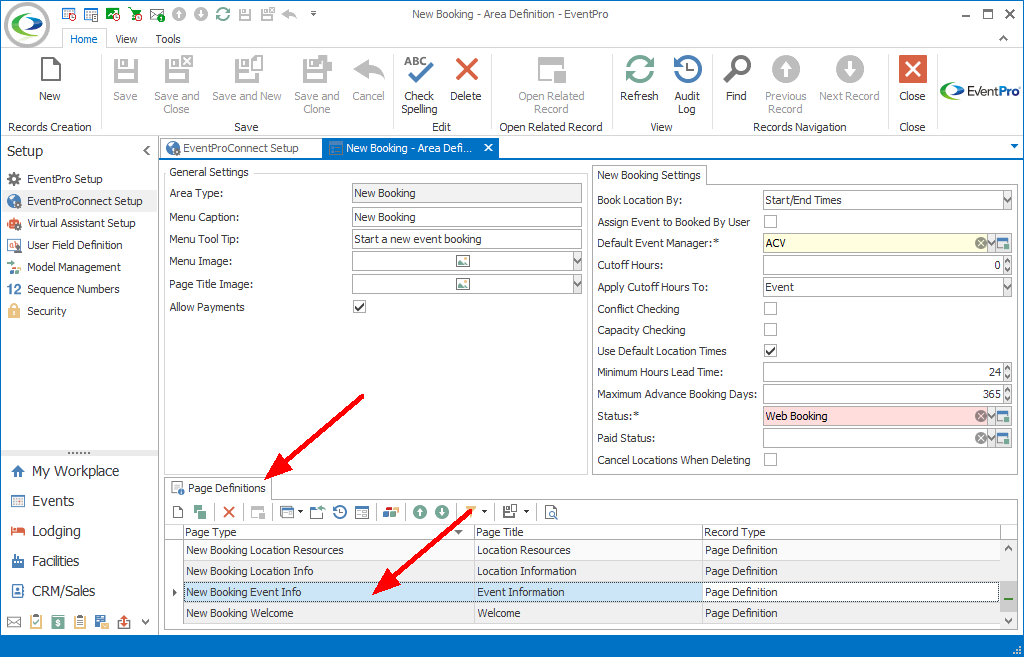Viewport: 1024px width, 657px height.
Task: Enable Assign Event to Booked By User
Action: point(771,221)
